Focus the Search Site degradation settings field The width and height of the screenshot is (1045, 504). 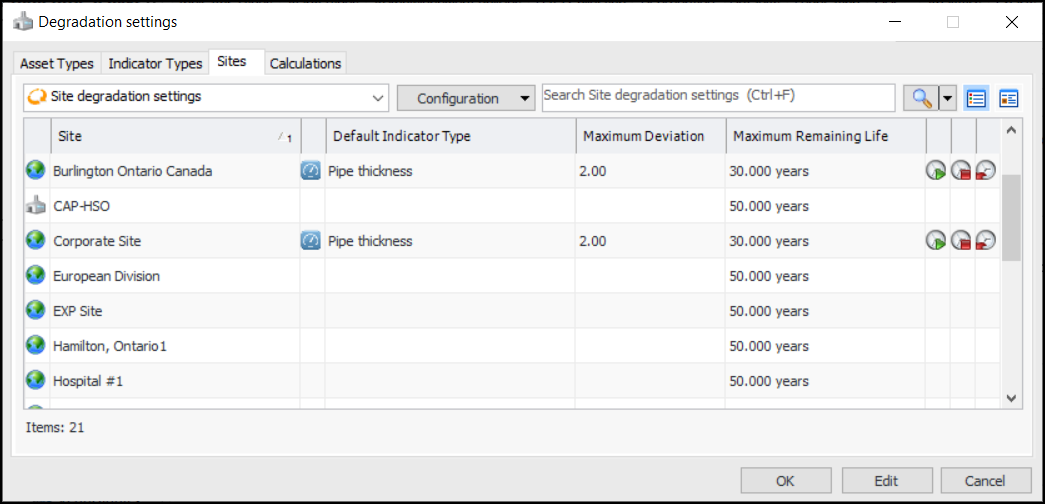coord(718,96)
